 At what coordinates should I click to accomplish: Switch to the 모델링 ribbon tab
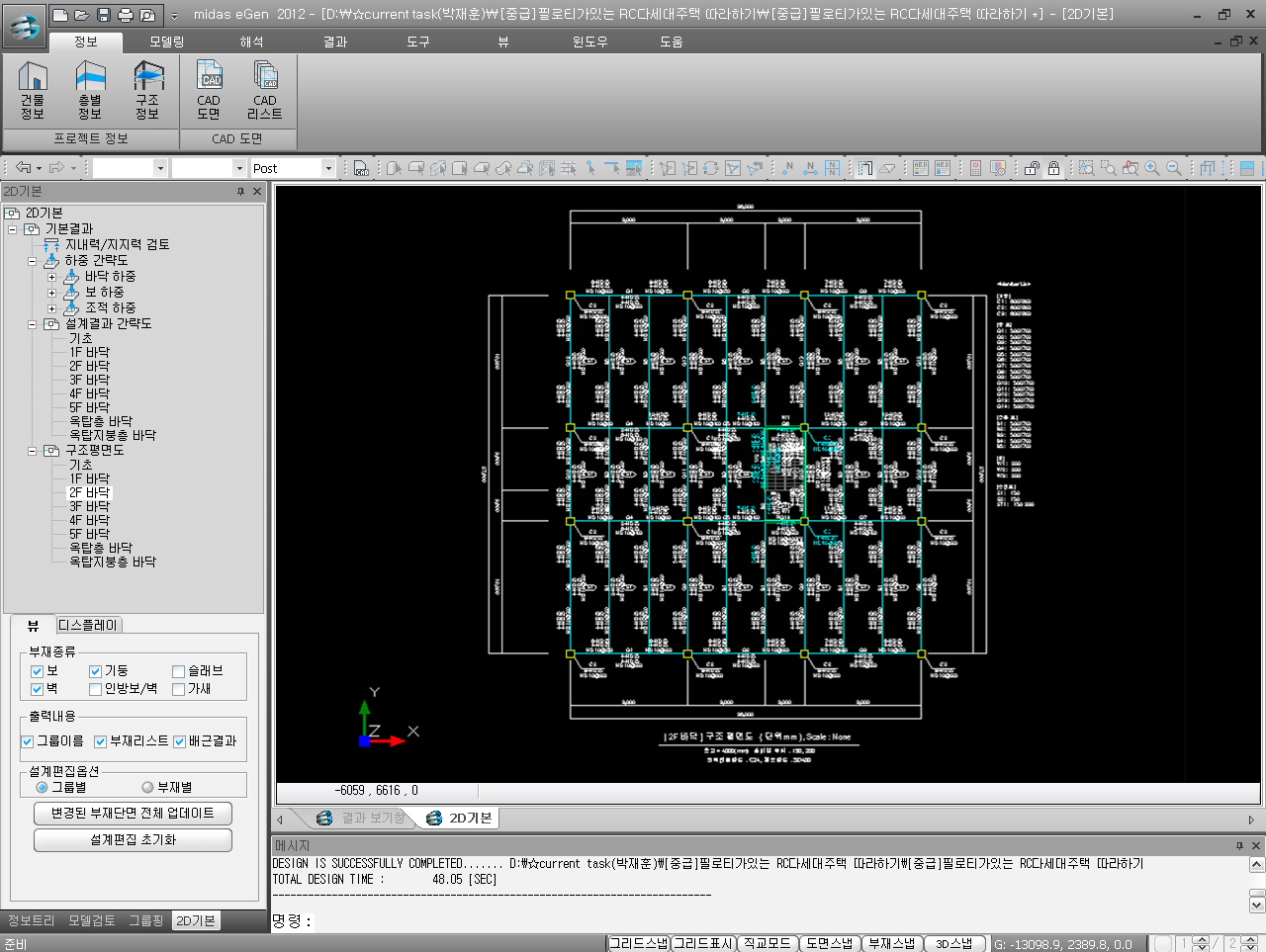[166, 42]
